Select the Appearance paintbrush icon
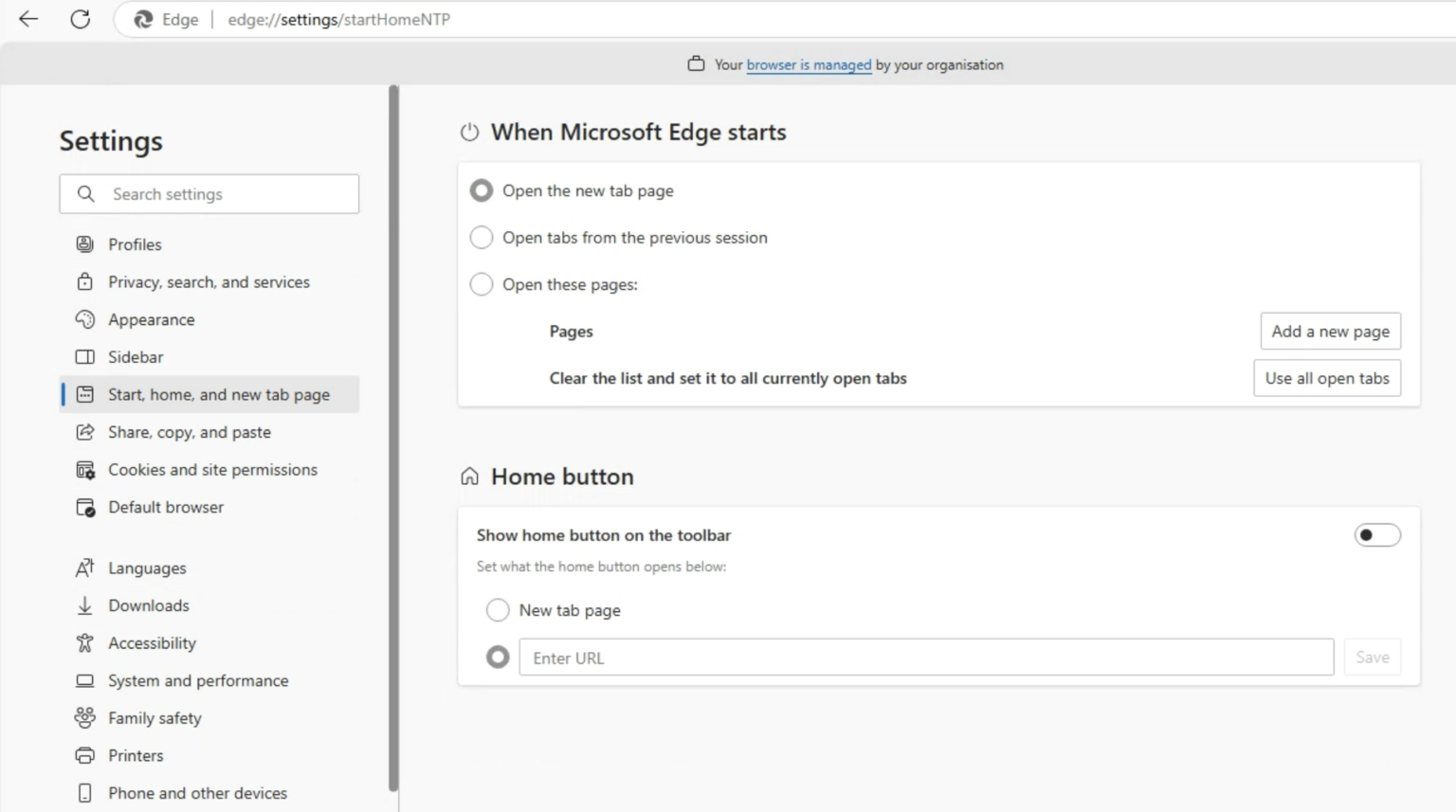The height and width of the screenshot is (812, 1456). click(85, 319)
